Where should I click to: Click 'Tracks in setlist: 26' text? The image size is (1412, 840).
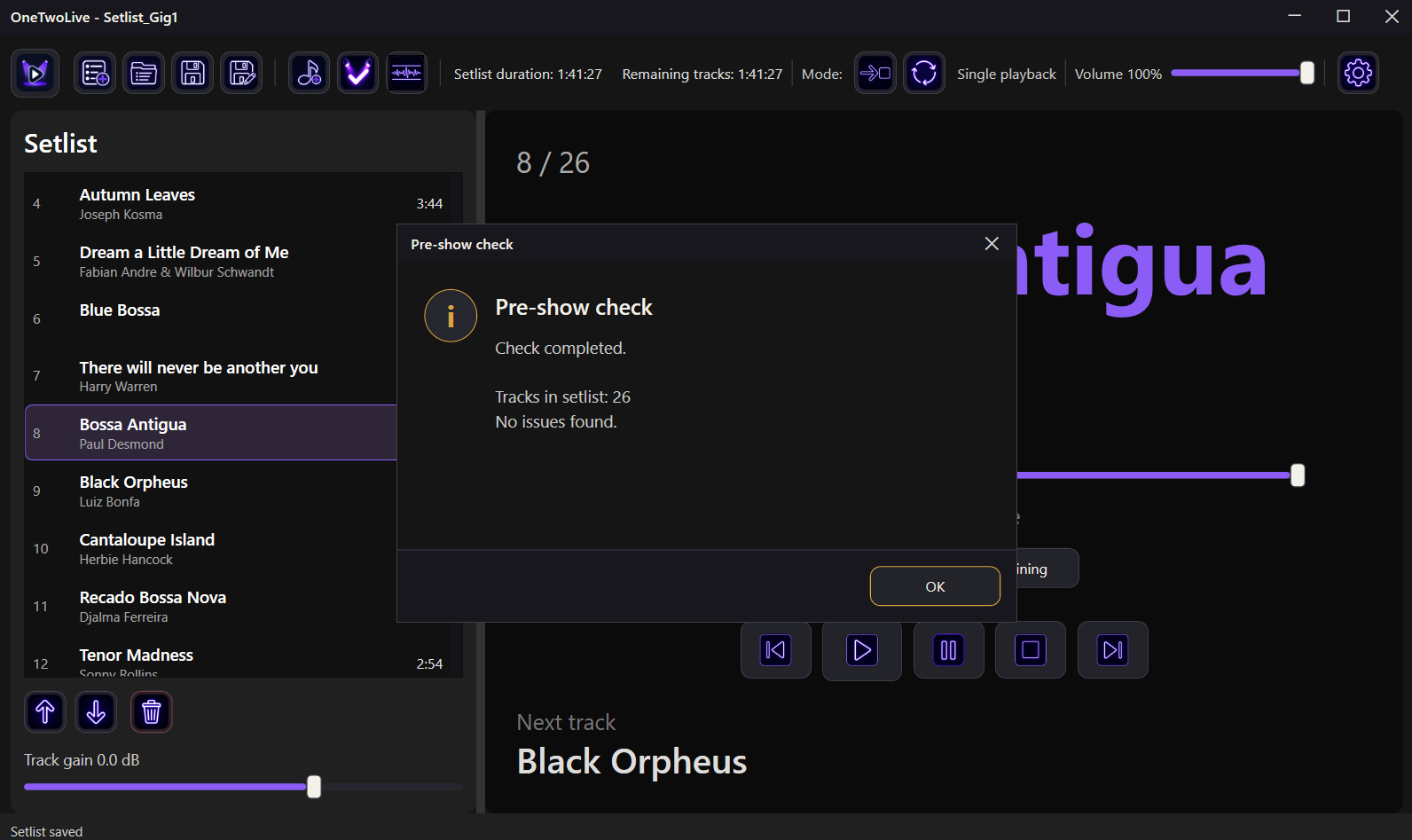coord(563,397)
